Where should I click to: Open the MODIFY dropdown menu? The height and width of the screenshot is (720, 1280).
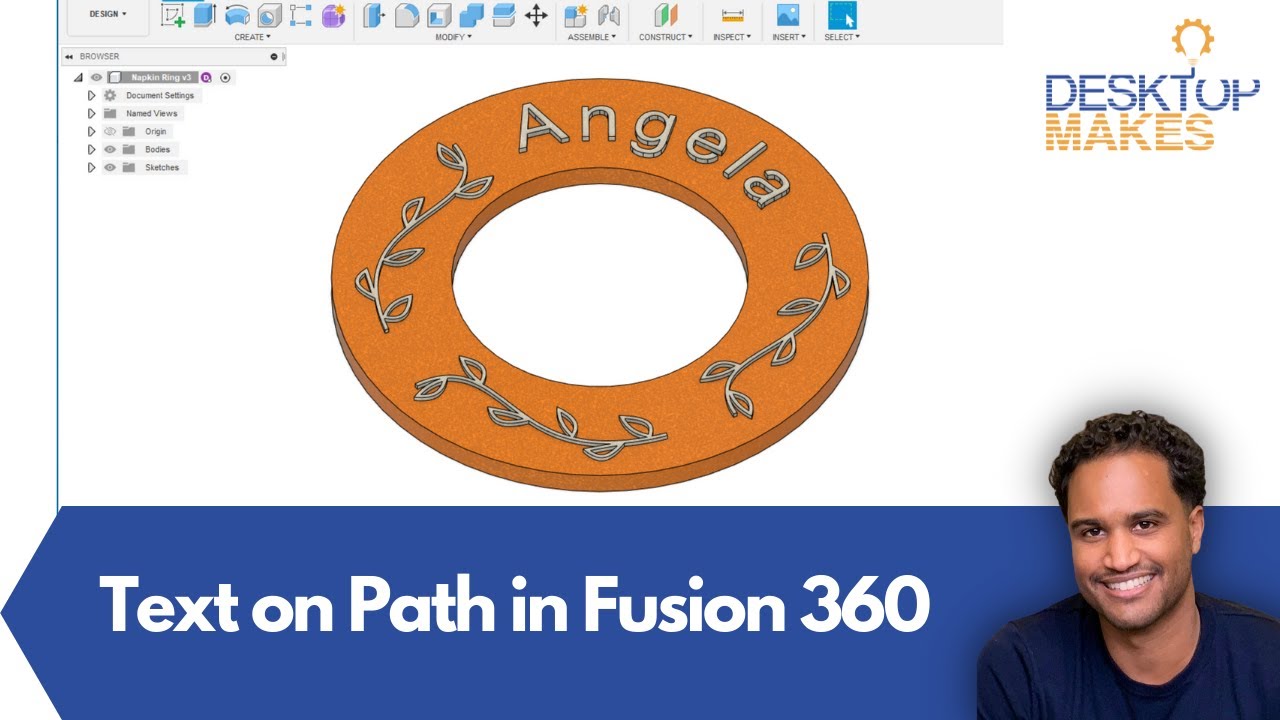[453, 37]
